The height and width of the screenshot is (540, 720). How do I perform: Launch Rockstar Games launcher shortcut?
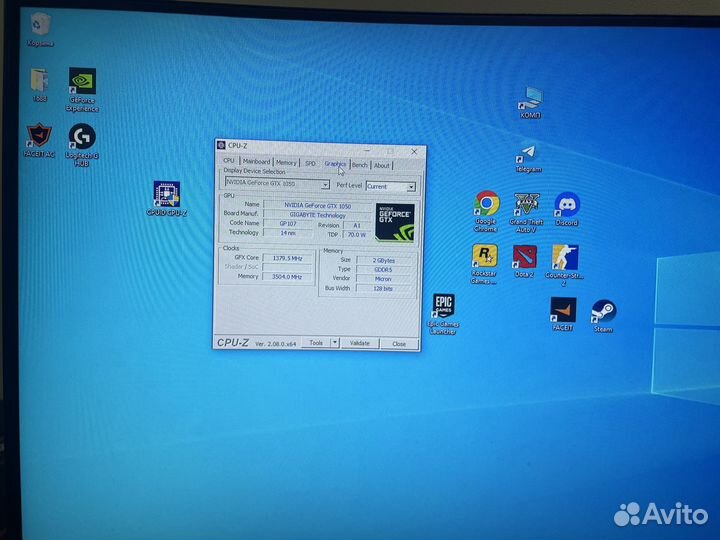[x=484, y=264]
